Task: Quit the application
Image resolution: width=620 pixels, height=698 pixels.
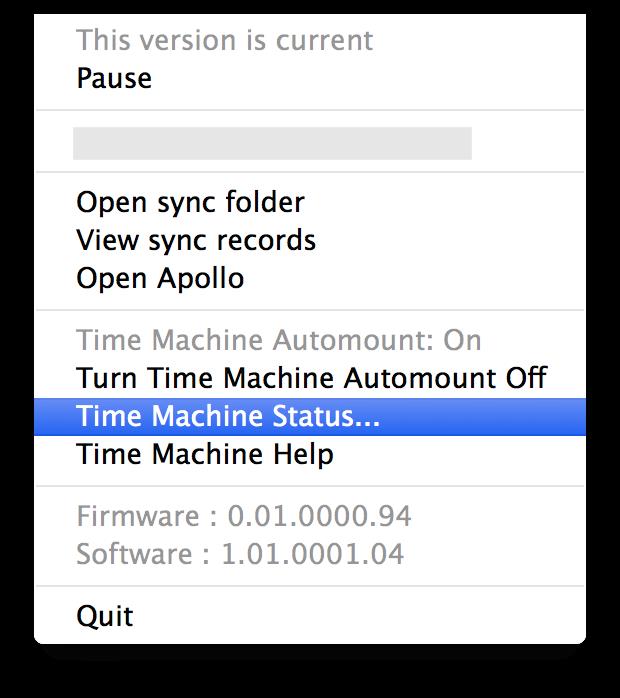Action: 310,617
